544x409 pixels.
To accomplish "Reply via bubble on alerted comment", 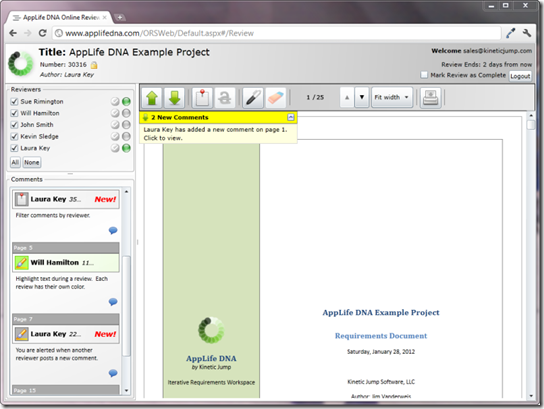I will pyautogui.click(x=113, y=373).
